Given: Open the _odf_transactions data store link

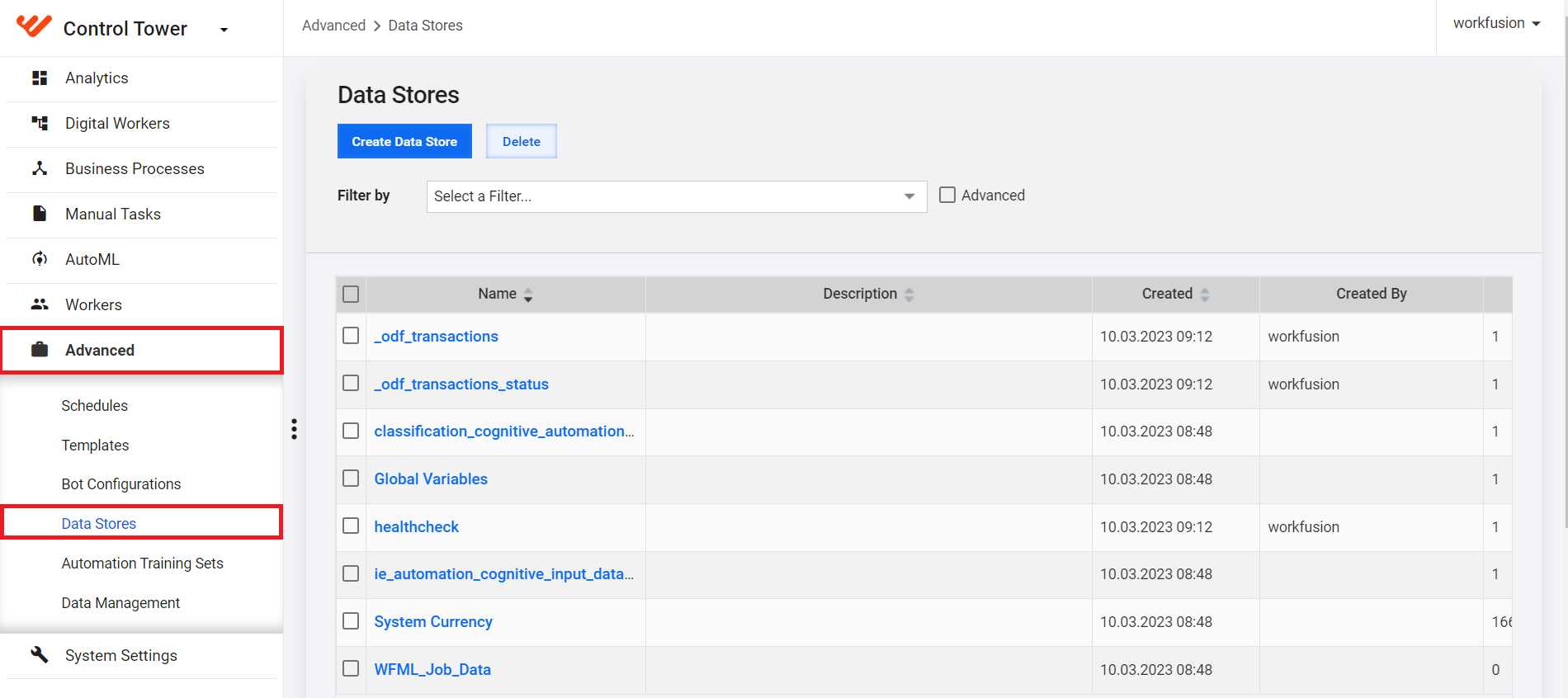Looking at the screenshot, I should [436, 336].
